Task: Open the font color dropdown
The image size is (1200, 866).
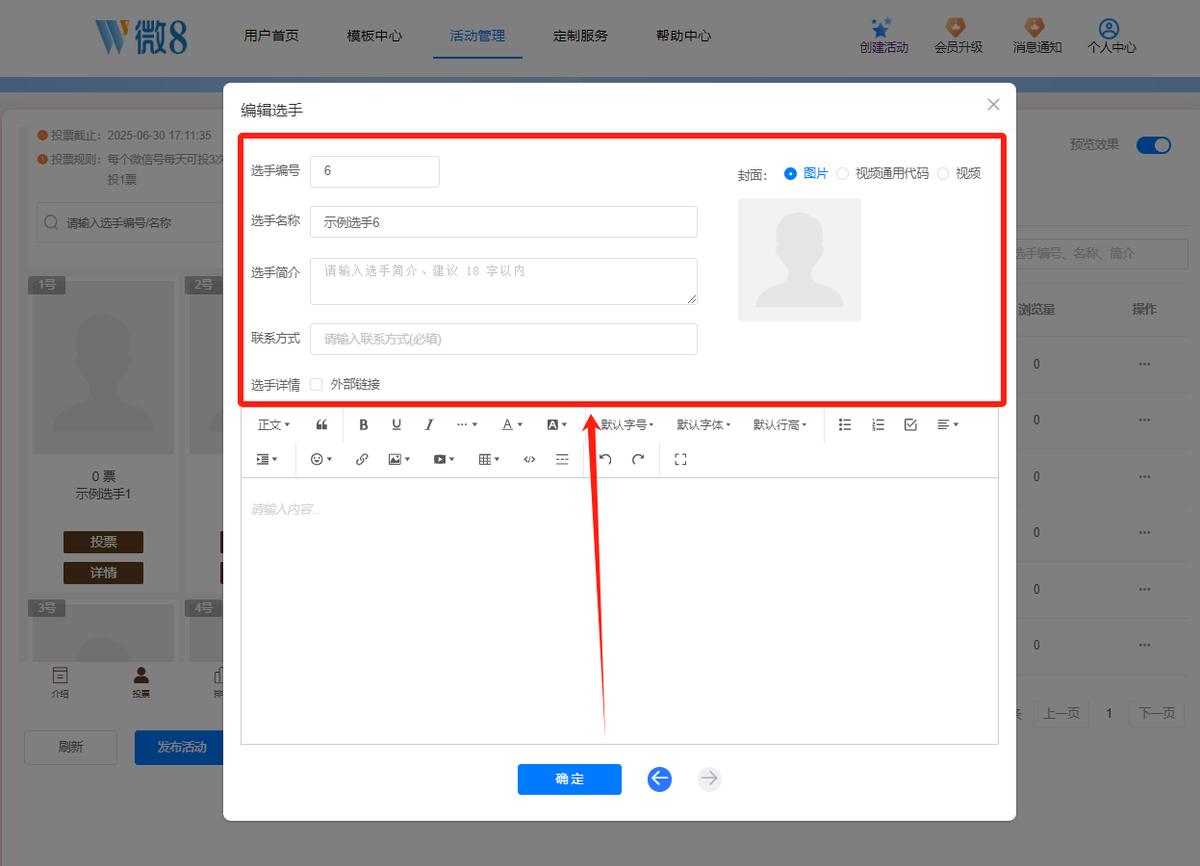Action: pos(512,425)
